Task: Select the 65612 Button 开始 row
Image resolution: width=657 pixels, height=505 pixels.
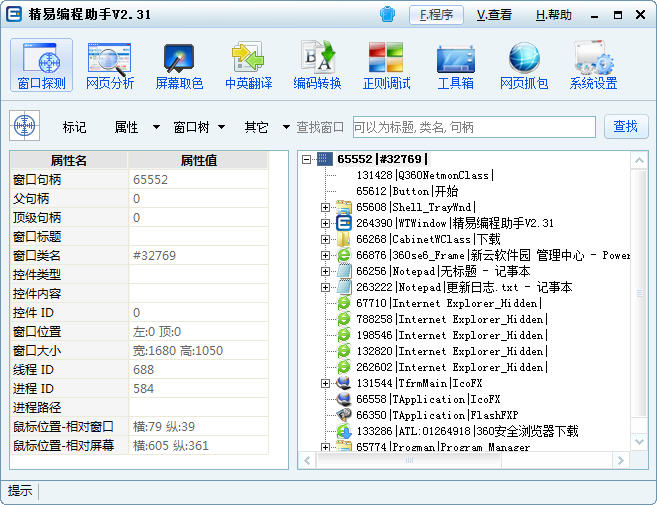Action: [407, 191]
